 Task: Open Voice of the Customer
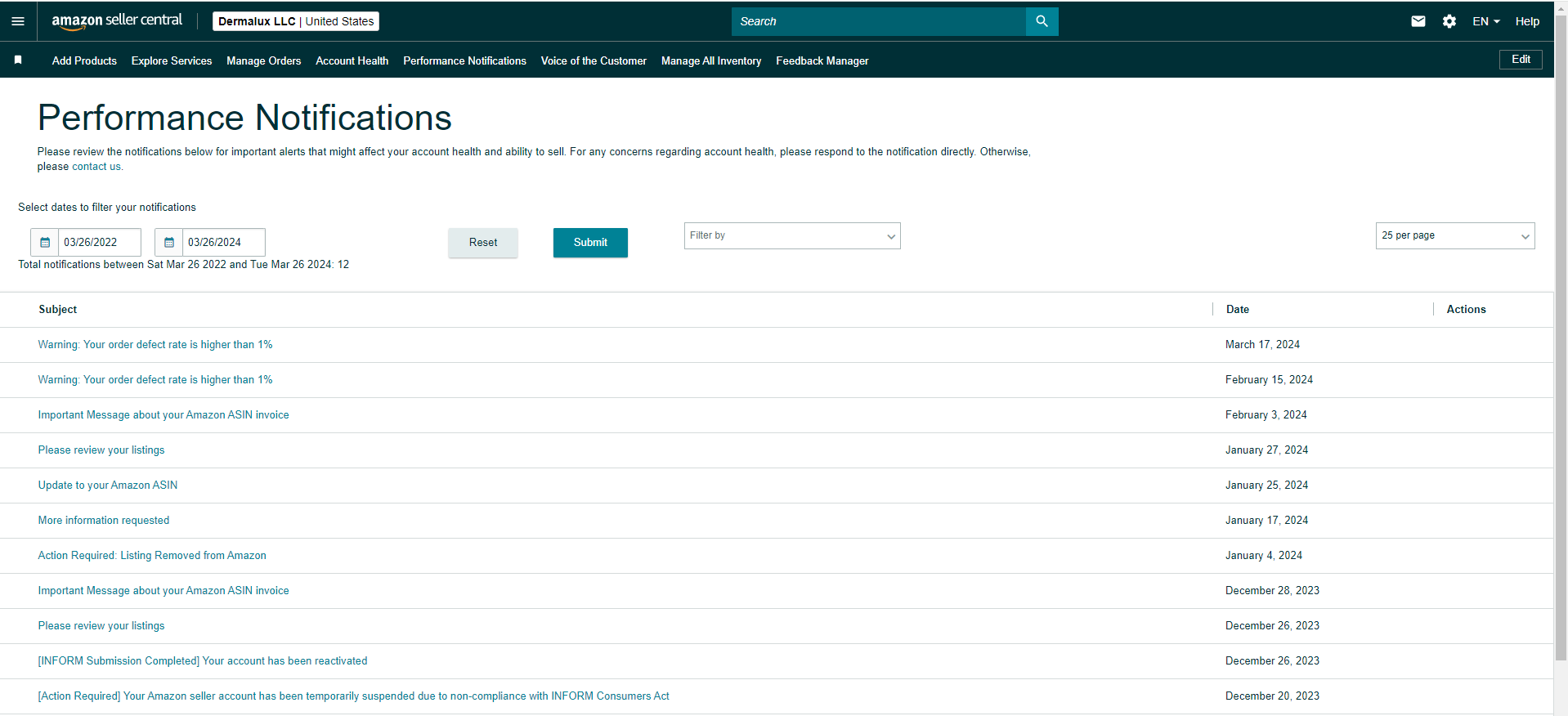tap(594, 60)
